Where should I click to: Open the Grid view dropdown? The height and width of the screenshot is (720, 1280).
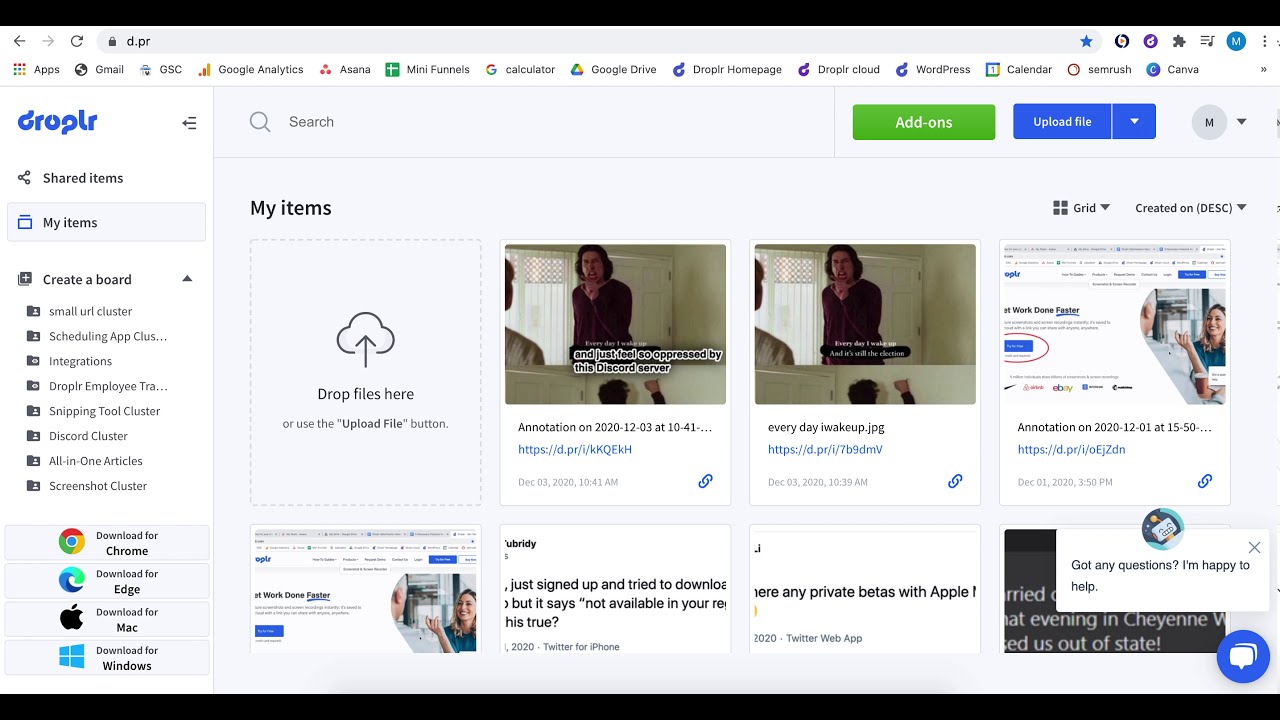[1082, 208]
